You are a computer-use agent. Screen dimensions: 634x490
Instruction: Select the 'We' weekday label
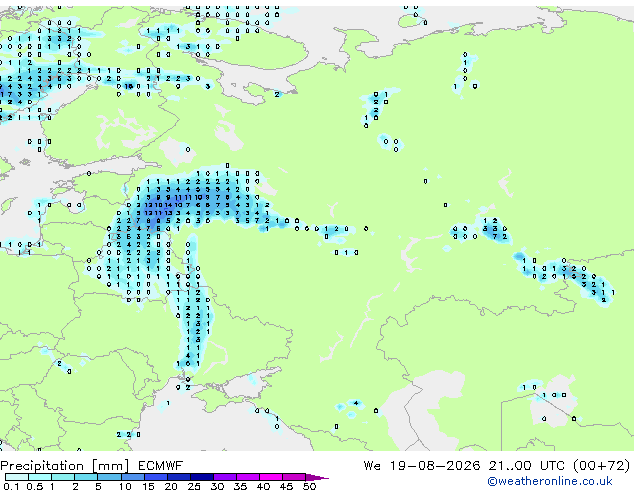click(x=372, y=466)
